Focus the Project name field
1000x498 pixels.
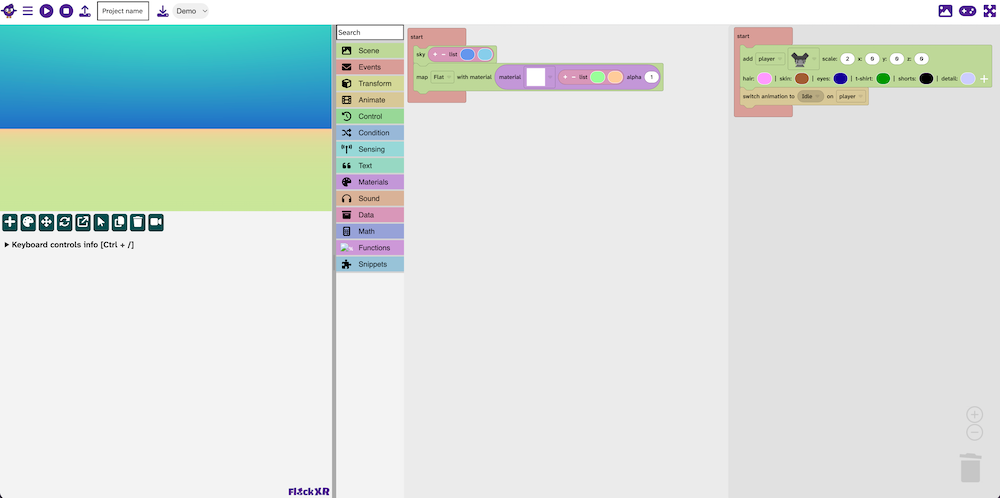click(122, 11)
